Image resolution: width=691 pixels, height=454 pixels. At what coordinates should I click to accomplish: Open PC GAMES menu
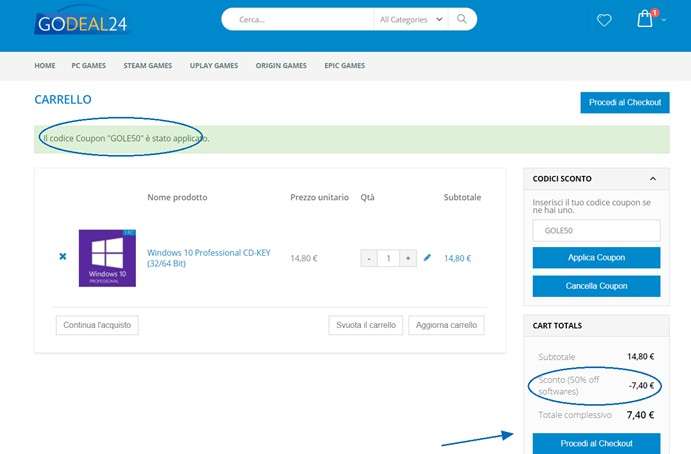click(x=89, y=66)
